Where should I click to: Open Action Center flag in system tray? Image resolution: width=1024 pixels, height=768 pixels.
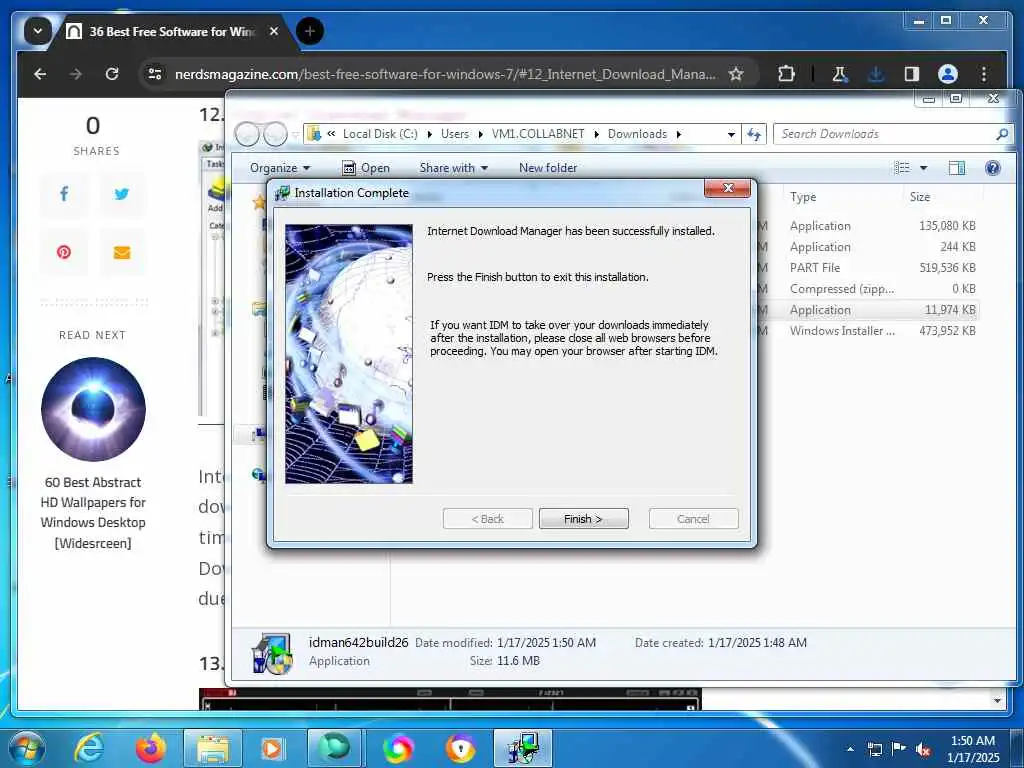pyautogui.click(x=899, y=749)
